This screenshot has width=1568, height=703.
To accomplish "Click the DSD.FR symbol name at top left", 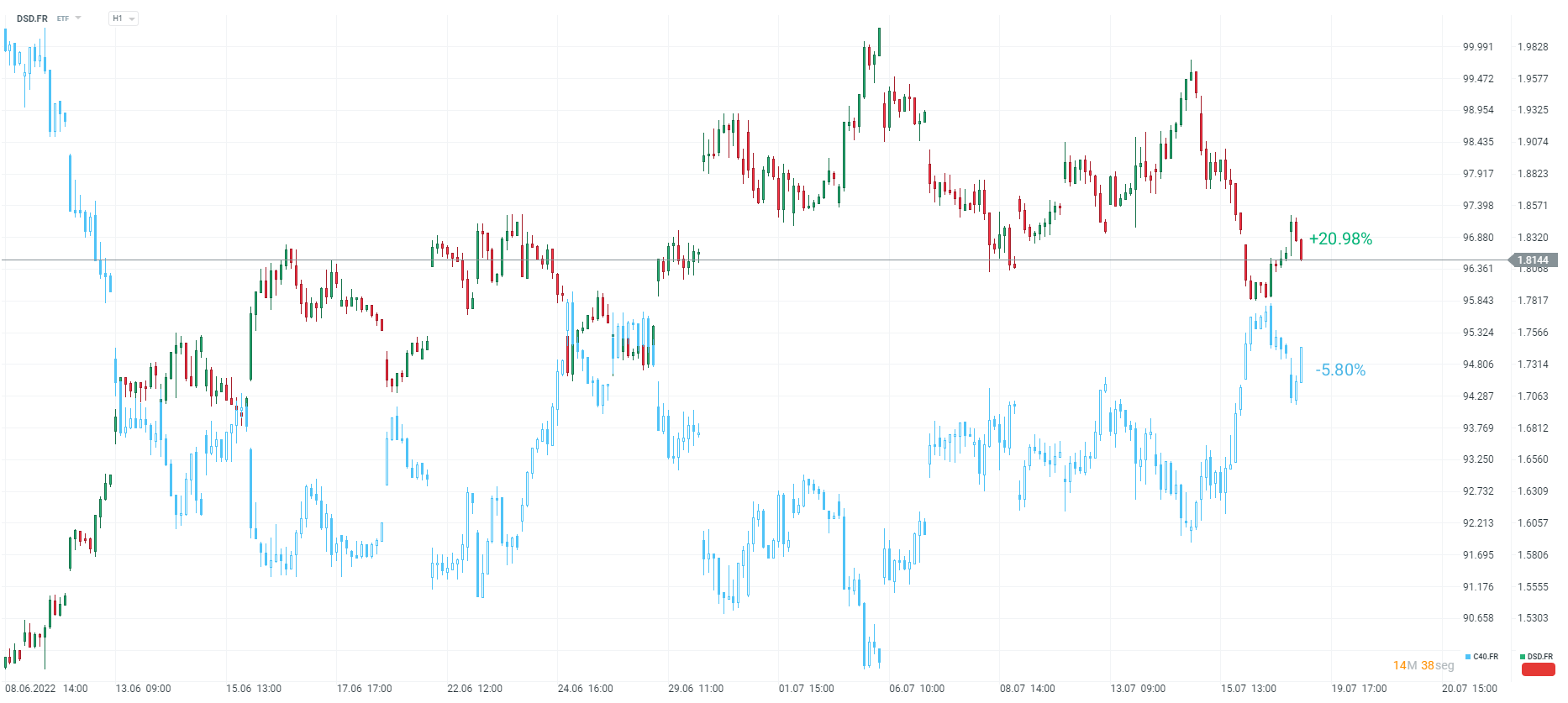I will pyautogui.click(x=32, y=18).
